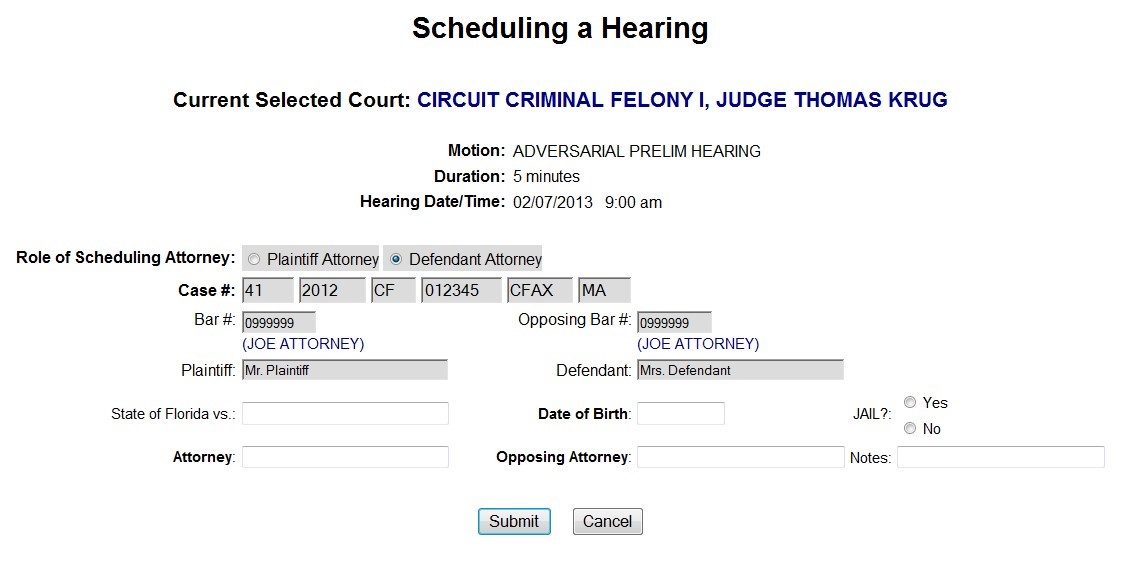Cancel the hearing scheduling form
The width and height of the screenshot is (1130, 568).
click(607, 521)
